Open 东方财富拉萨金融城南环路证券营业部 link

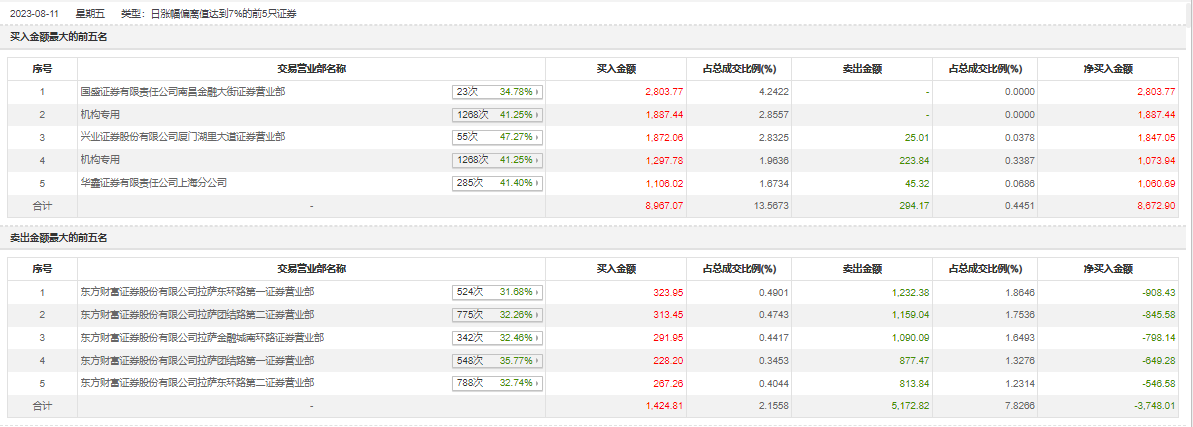click(202, 338)
